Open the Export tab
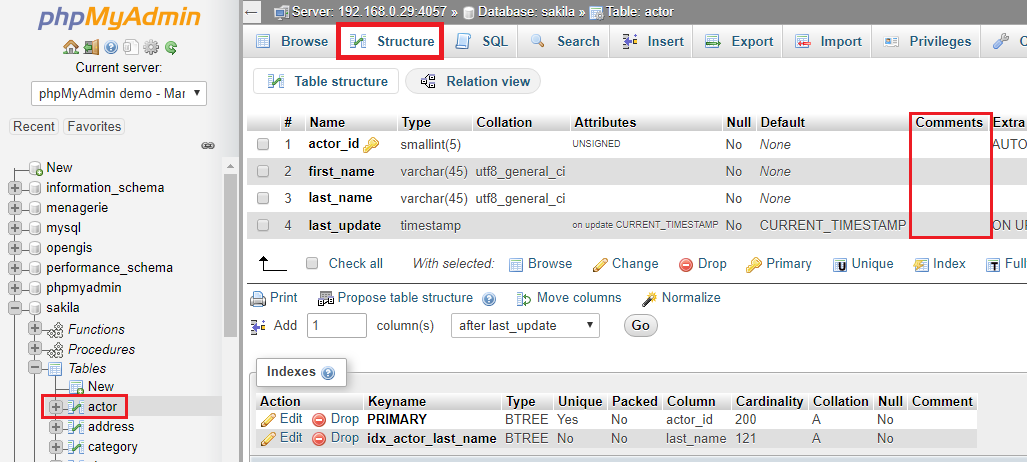Image resolution: width=1027 pixels, height=462 pixels. (739, 41)
